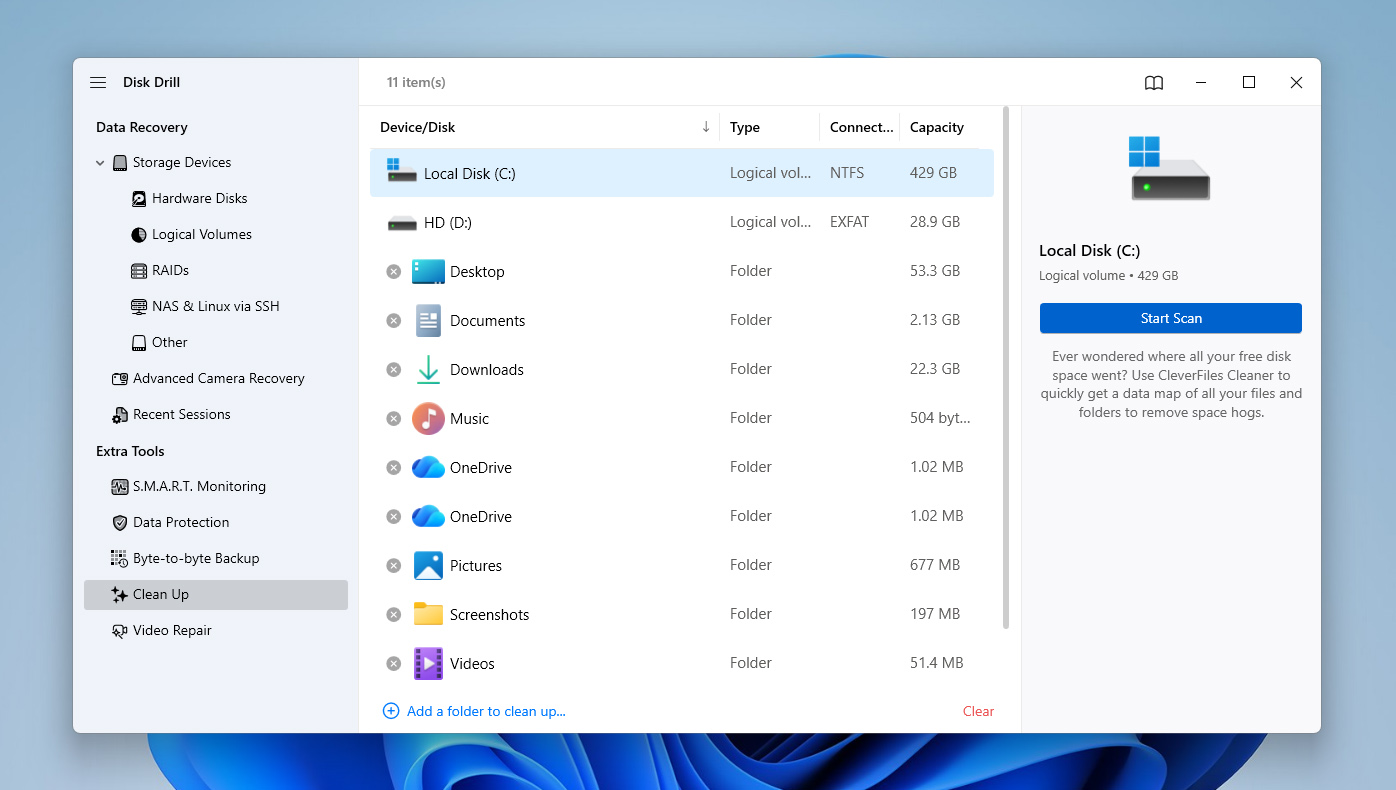
Task: Select the HD (D:) row name
Action: 447,223
